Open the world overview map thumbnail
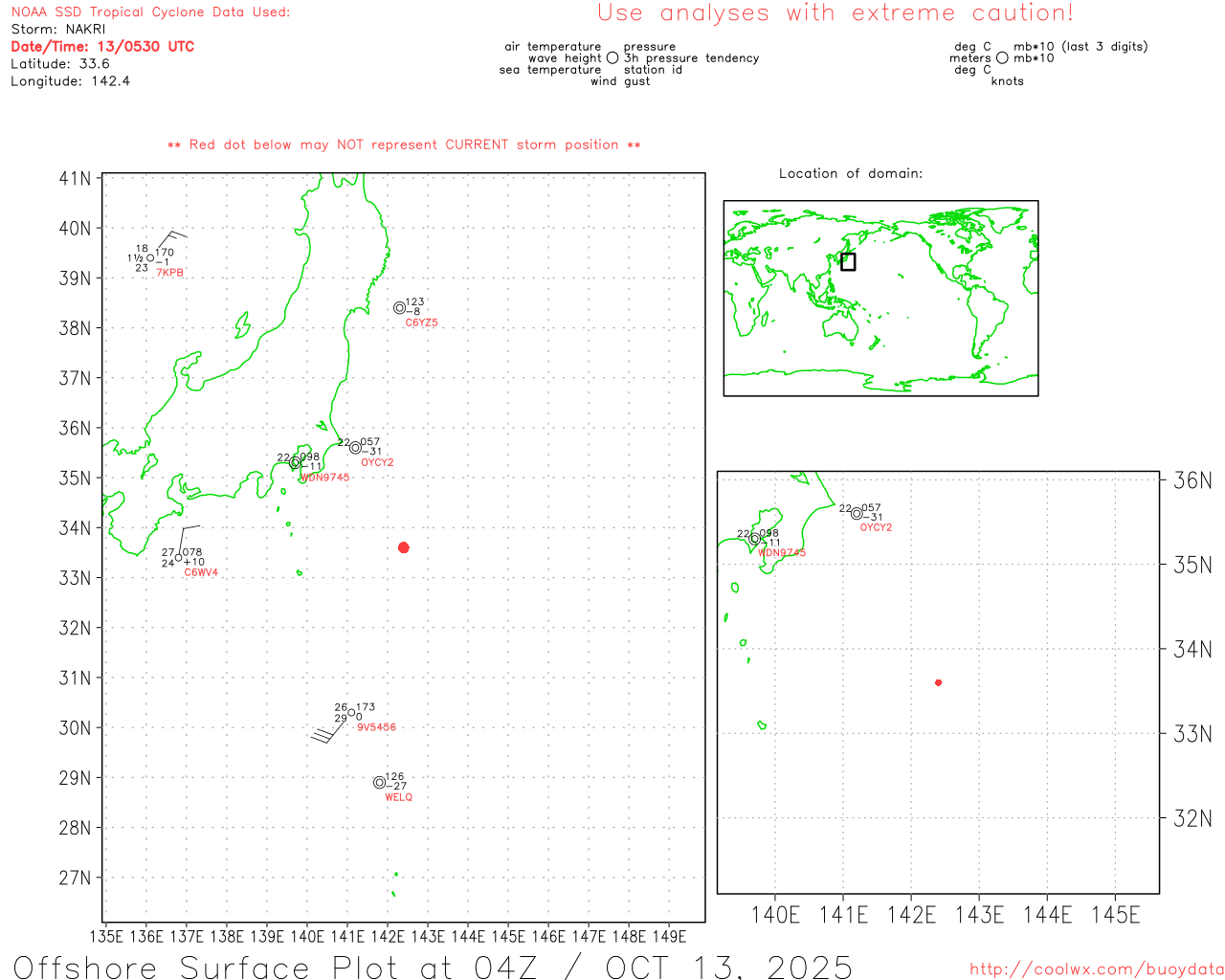This screenshot has width=1225, height=980. 880,298
